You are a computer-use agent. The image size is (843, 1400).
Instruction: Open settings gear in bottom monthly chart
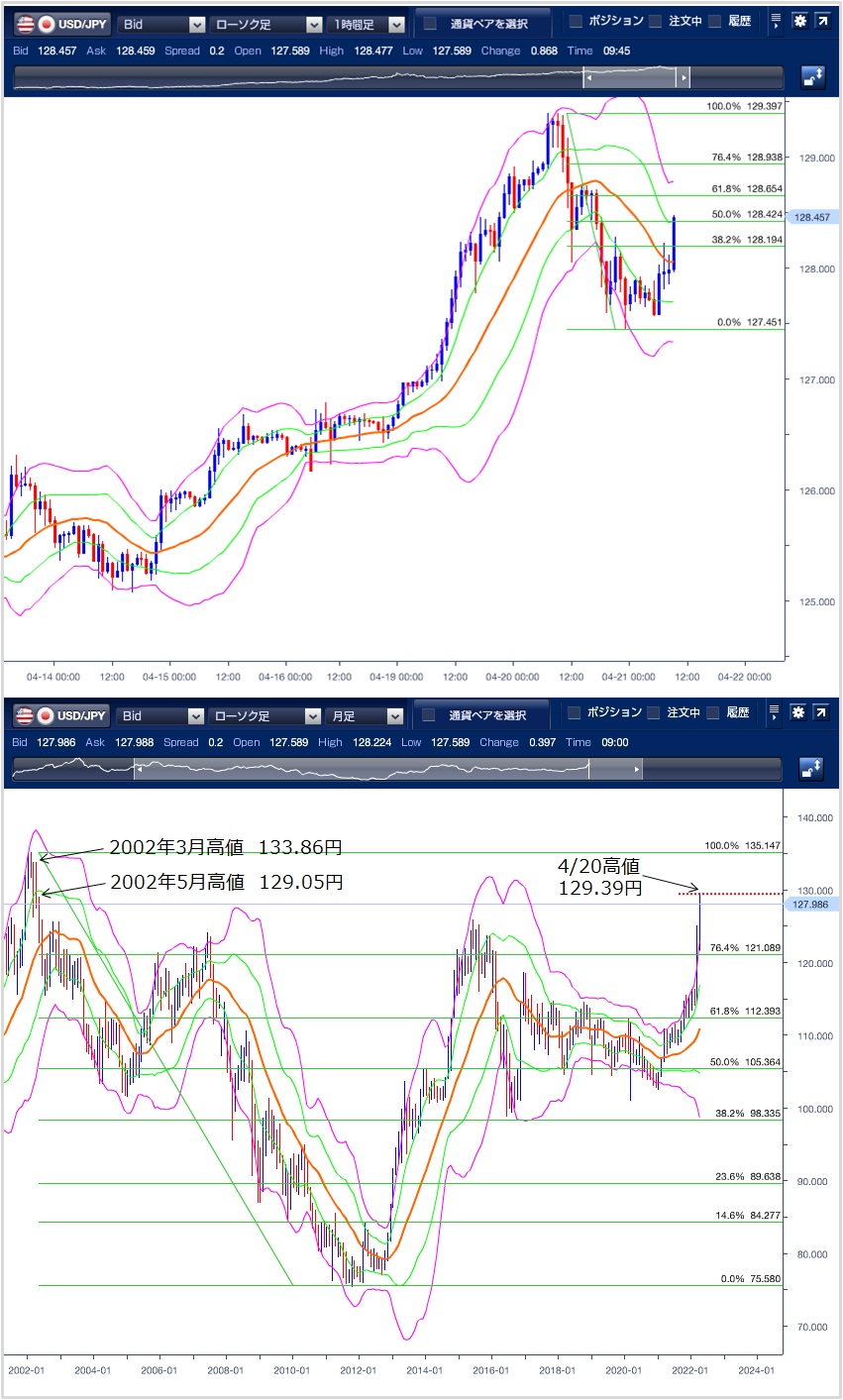pyautogui.click(x=799, y=714)
